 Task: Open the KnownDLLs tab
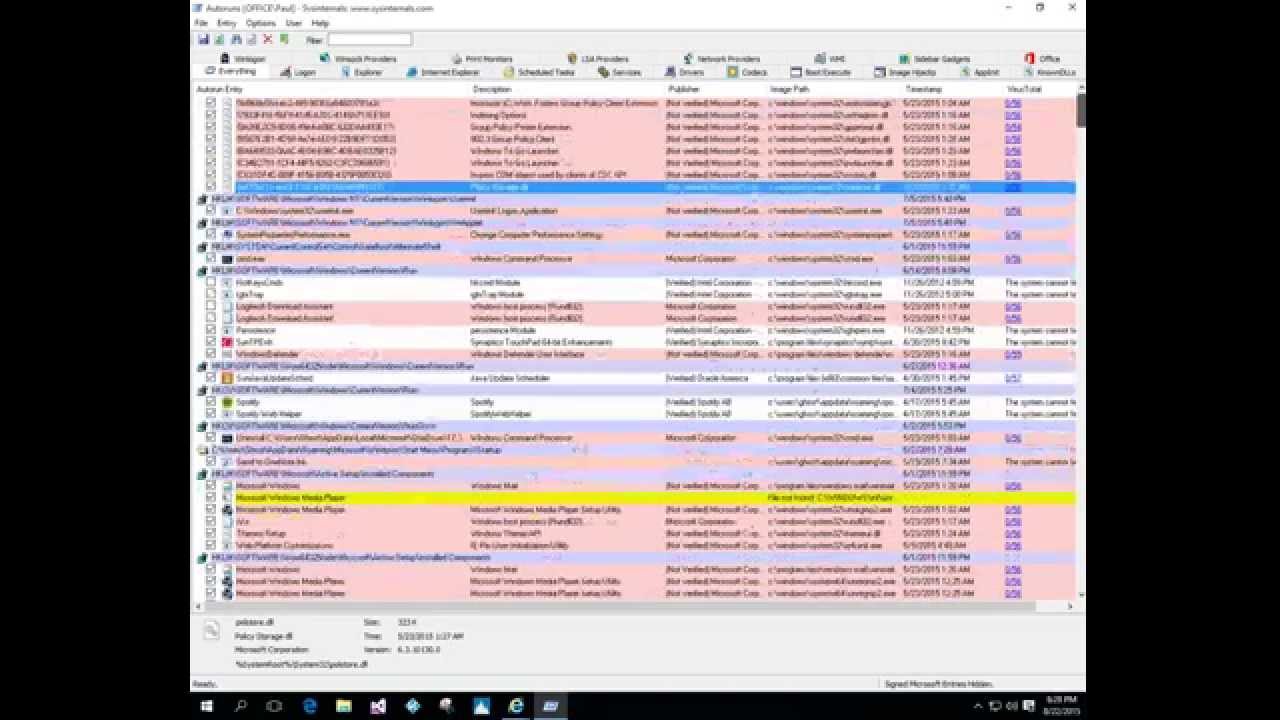pyautogui.click(x=1049, y=72)
